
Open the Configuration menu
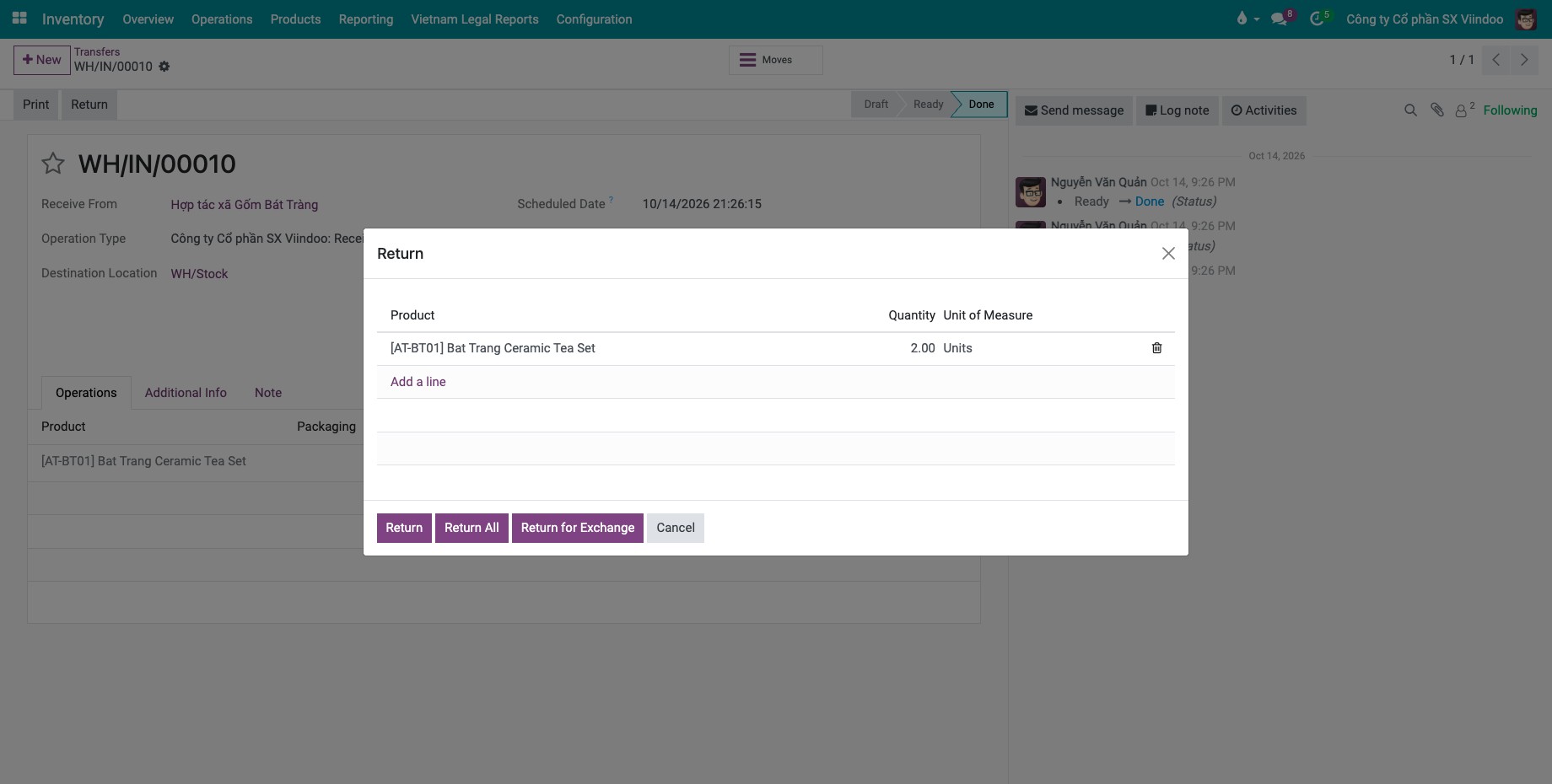pos(594,19)
